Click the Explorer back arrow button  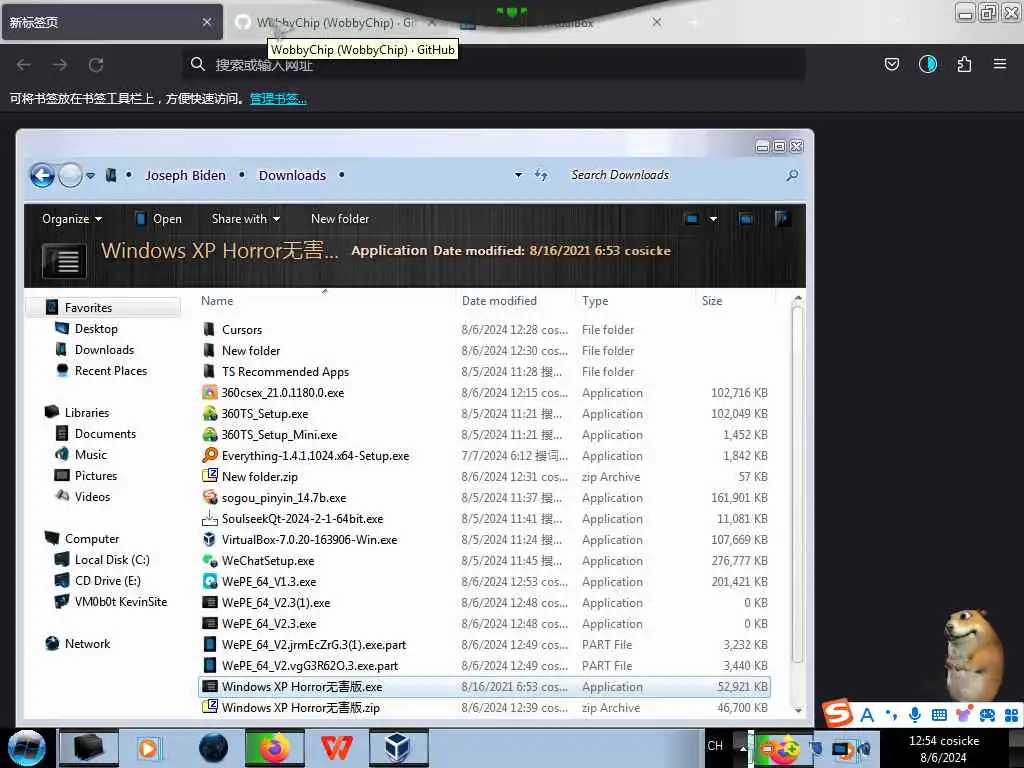[42, 175]
